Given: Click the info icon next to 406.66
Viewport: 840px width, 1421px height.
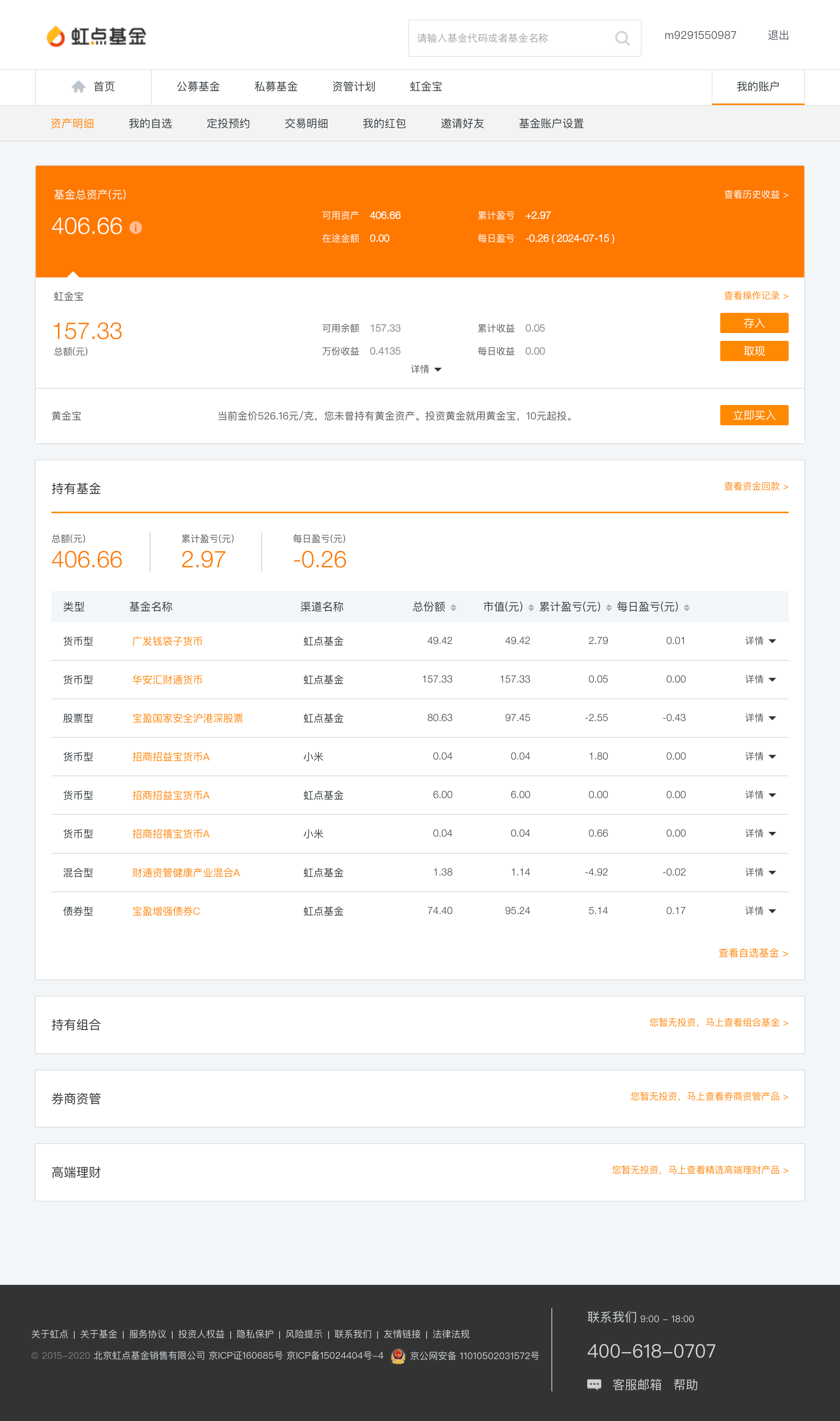Looking at the screenshot, I should click(136, 228).
